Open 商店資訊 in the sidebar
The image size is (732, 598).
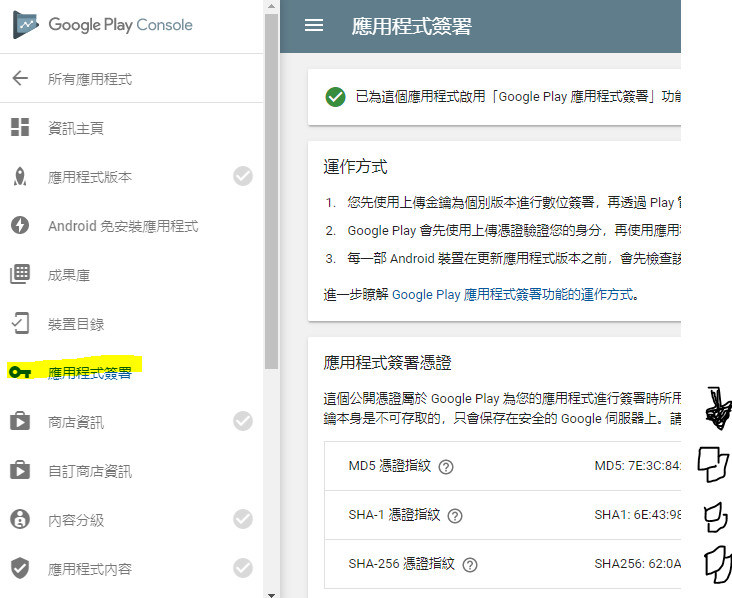(76, 422)
